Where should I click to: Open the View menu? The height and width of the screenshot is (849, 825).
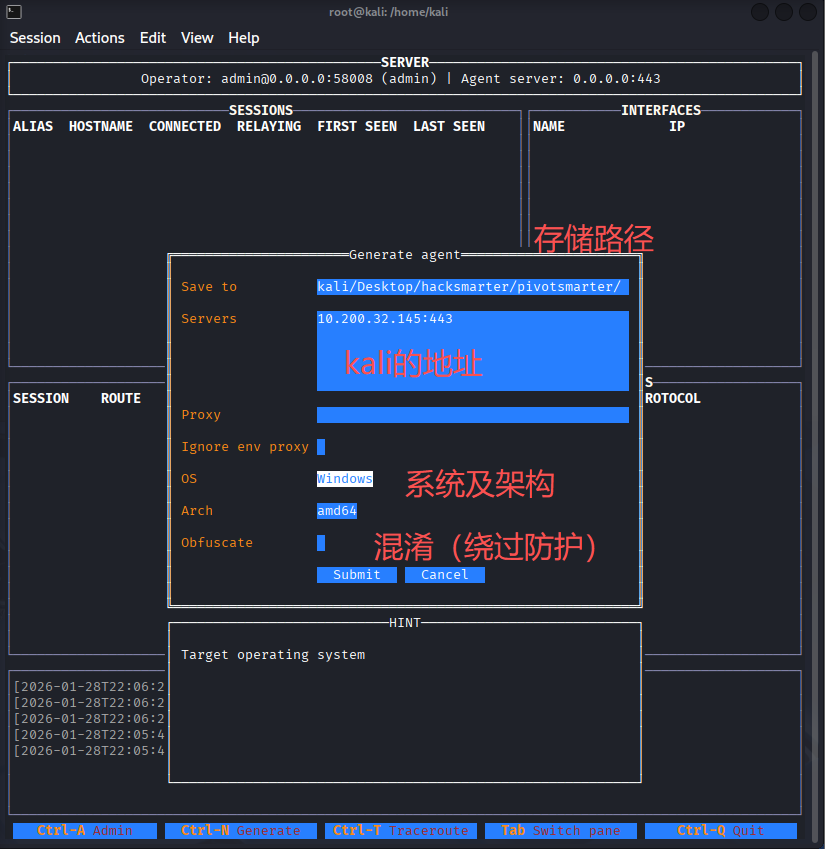coord(197,38)
